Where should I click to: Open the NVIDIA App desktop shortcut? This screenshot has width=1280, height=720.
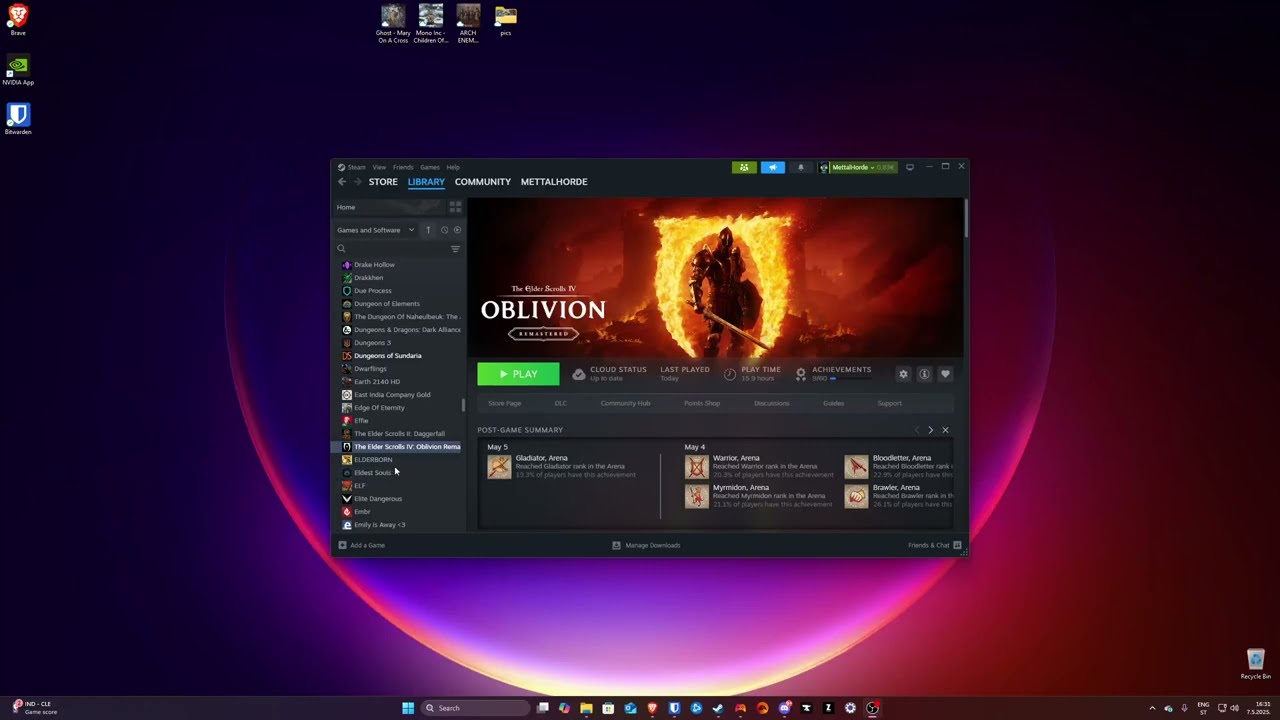(x=18, y=71)
